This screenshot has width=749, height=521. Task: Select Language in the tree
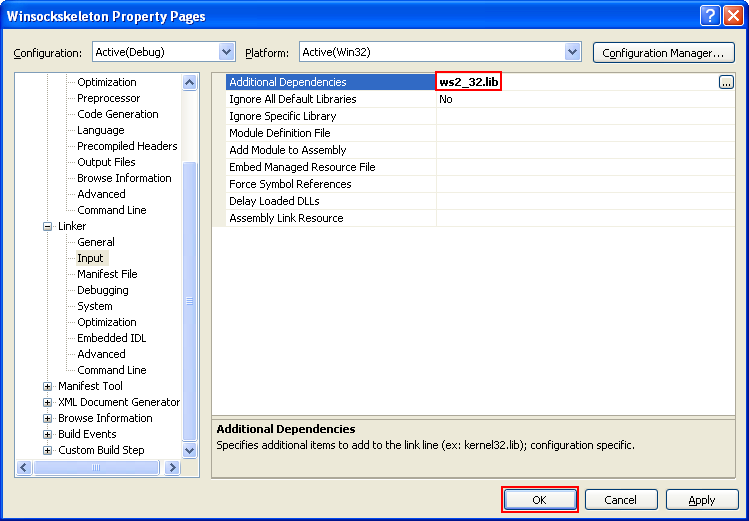click(x=101, y=130)
